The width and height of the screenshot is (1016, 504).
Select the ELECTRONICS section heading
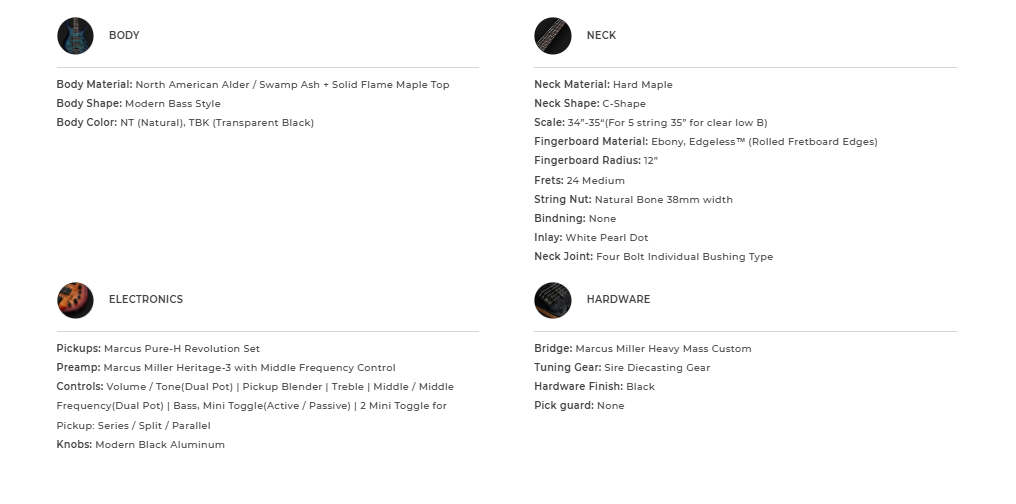(x=146, y=300)
